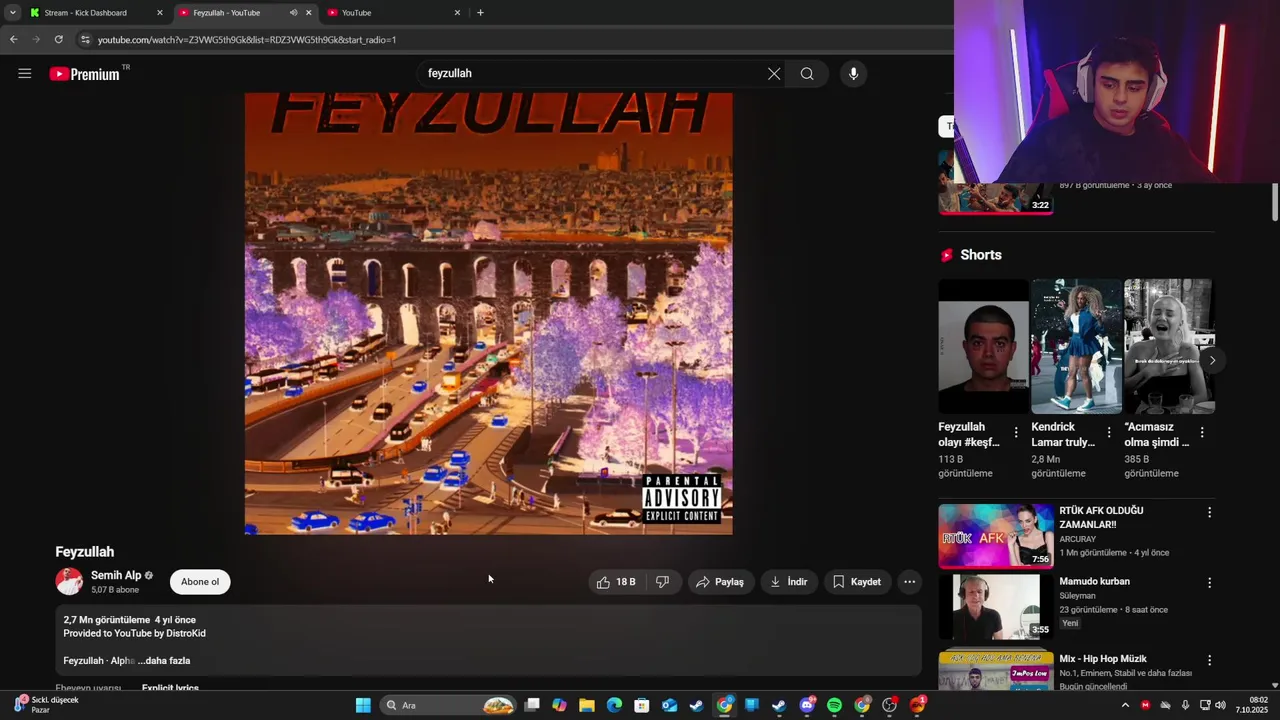This screenshot has height=720, width=1280.
Task: Open options for Mix - Hip Hop Müzik
Action: [1209, 660]
